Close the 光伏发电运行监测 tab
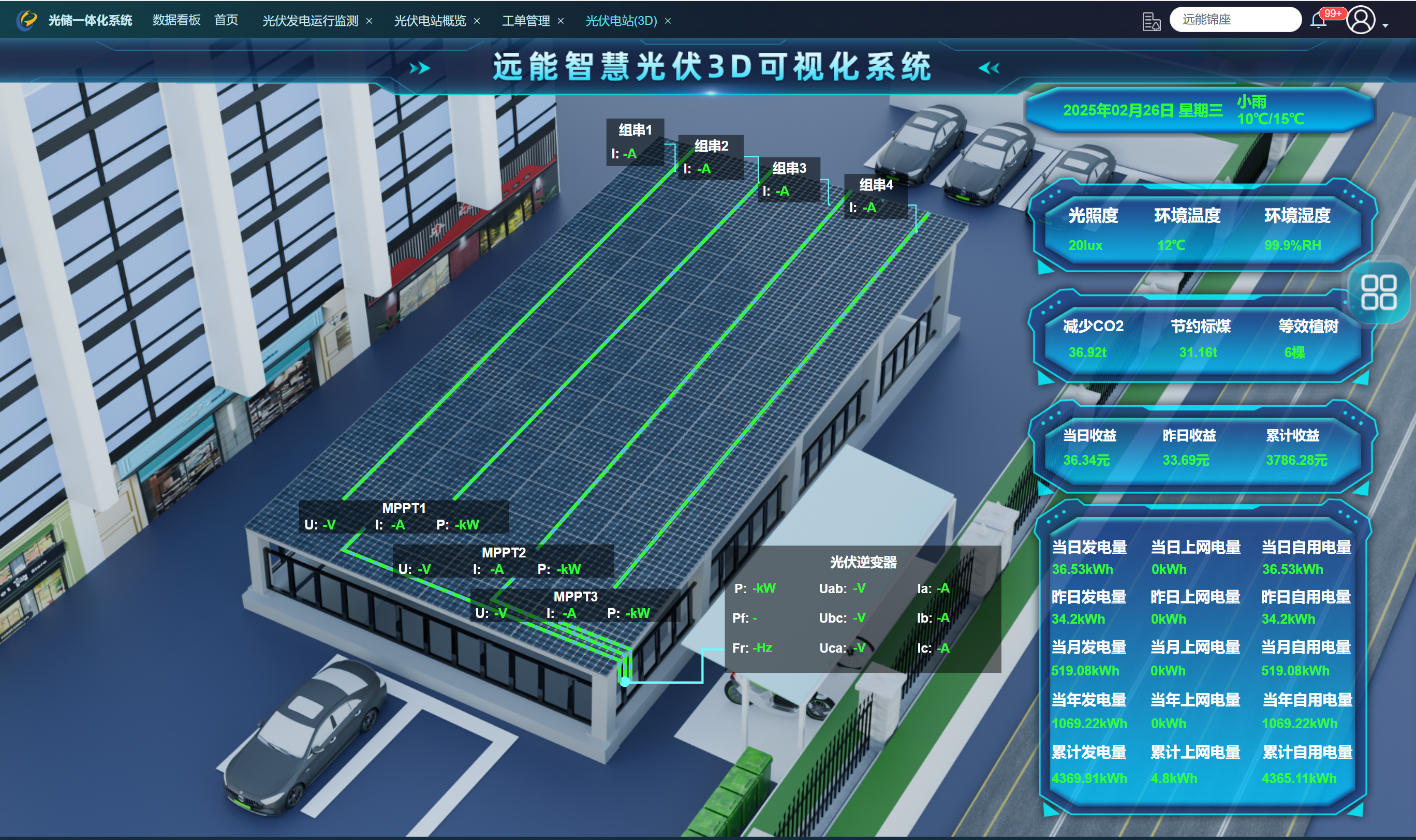This screenshot has height=840, width=1416. point(369,21)
